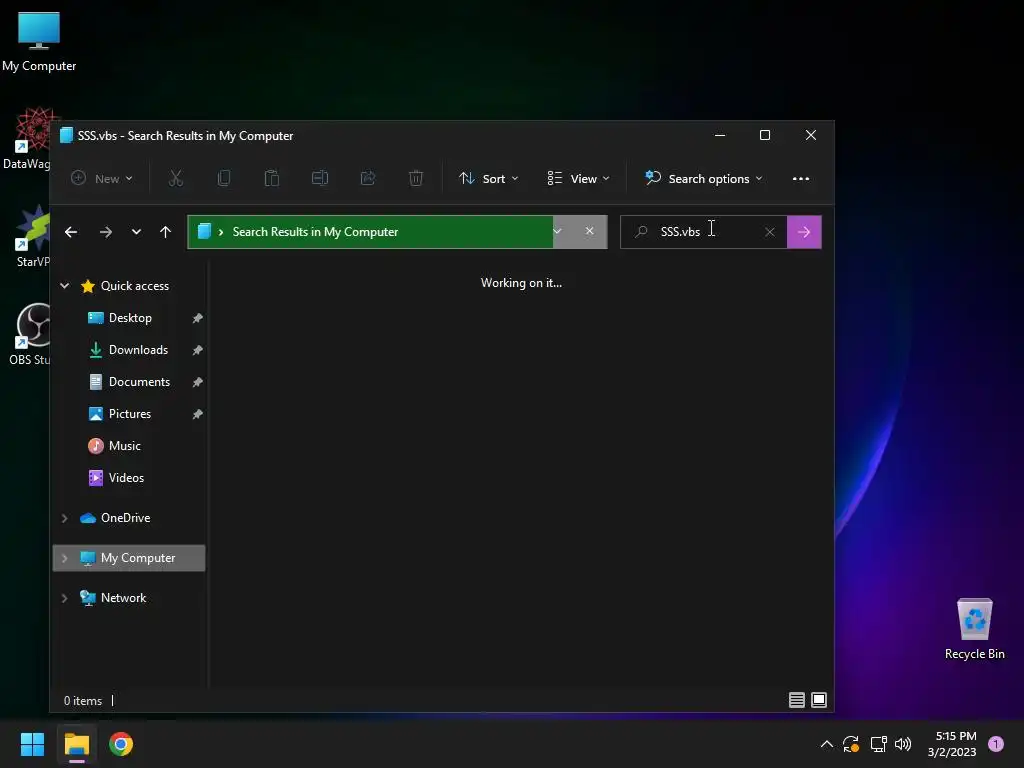The width and height of the screenshot is (1024, 768).
Task: Launch Google Chrome from the taskbar
Action: pyautogui.click(x=121, y=744)
